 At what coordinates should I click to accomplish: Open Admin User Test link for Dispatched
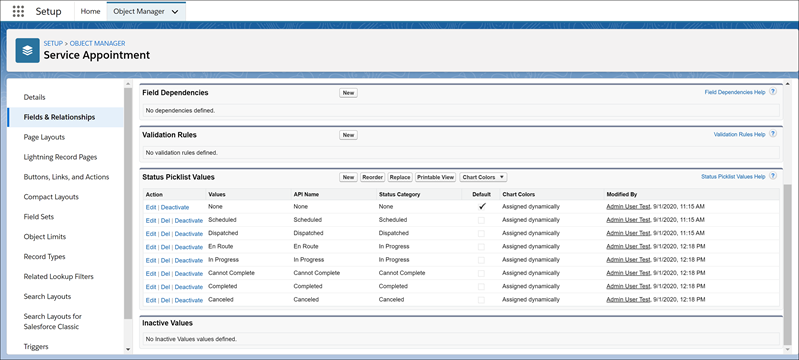click(628, 233)
